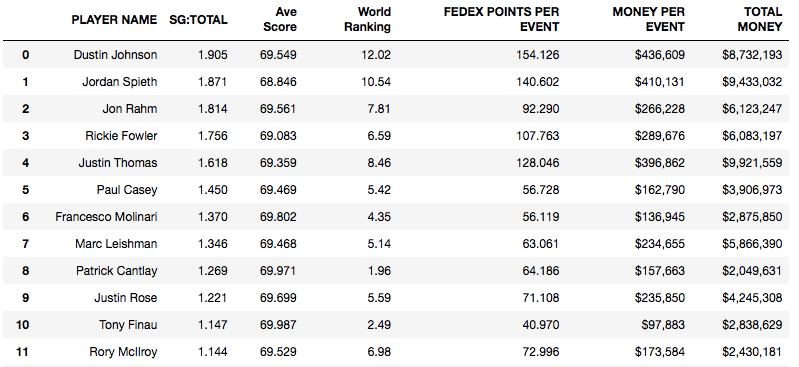This screenshot has width=799, height=367.
Task: Select the Ave Score column header
Action: pyautogui.click(x=280, y=19)
